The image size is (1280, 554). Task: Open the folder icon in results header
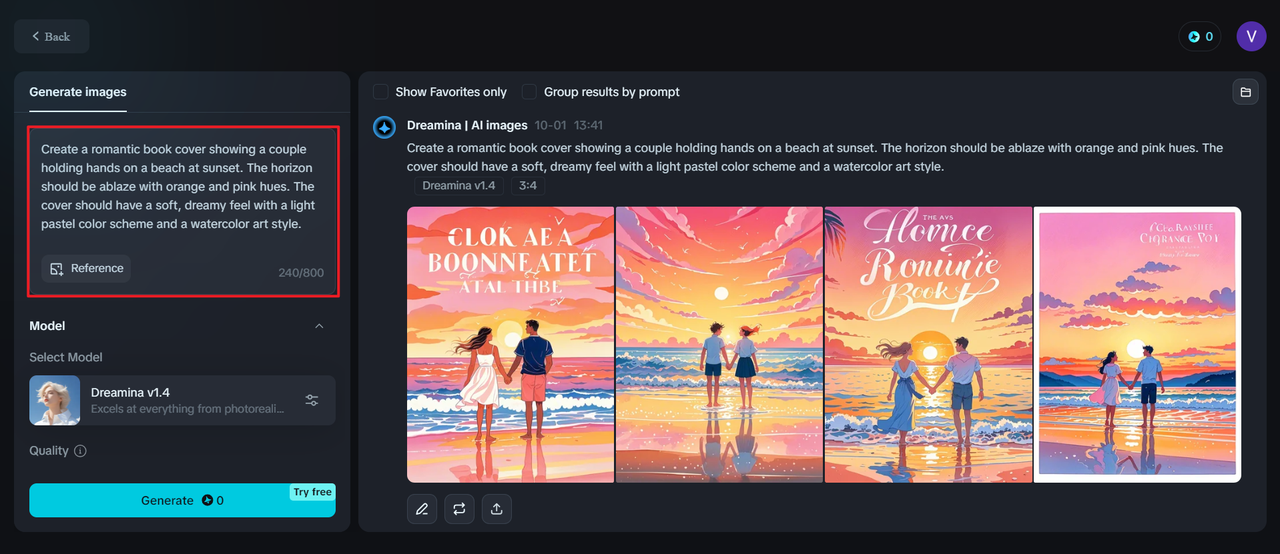point(1245,92)
